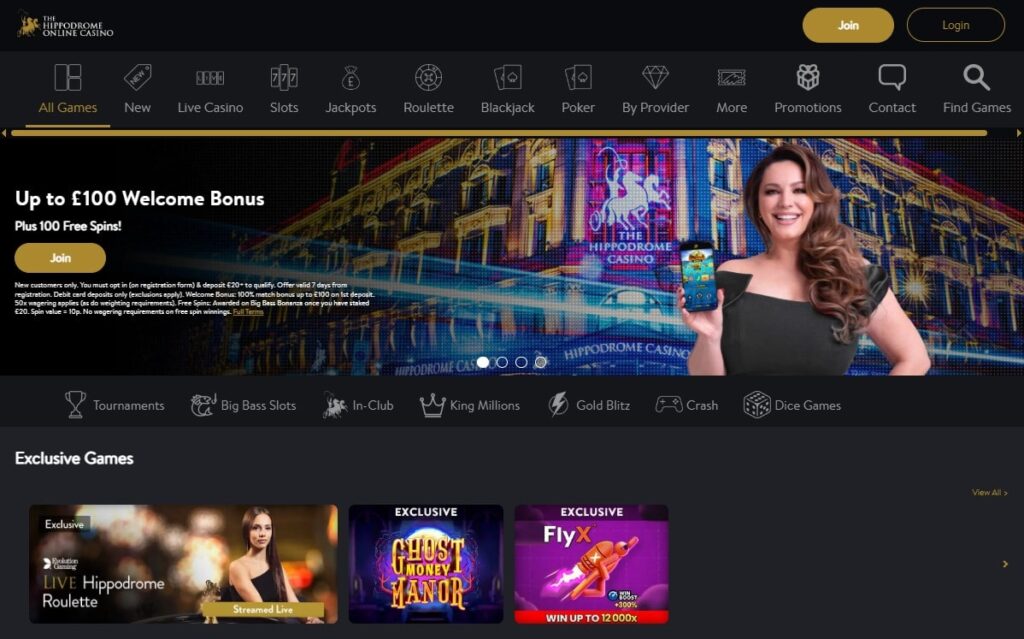This screenshot has height=639, width=1024.
Task: Open the Tournaments text link
Action: click(x=129, y=406)
